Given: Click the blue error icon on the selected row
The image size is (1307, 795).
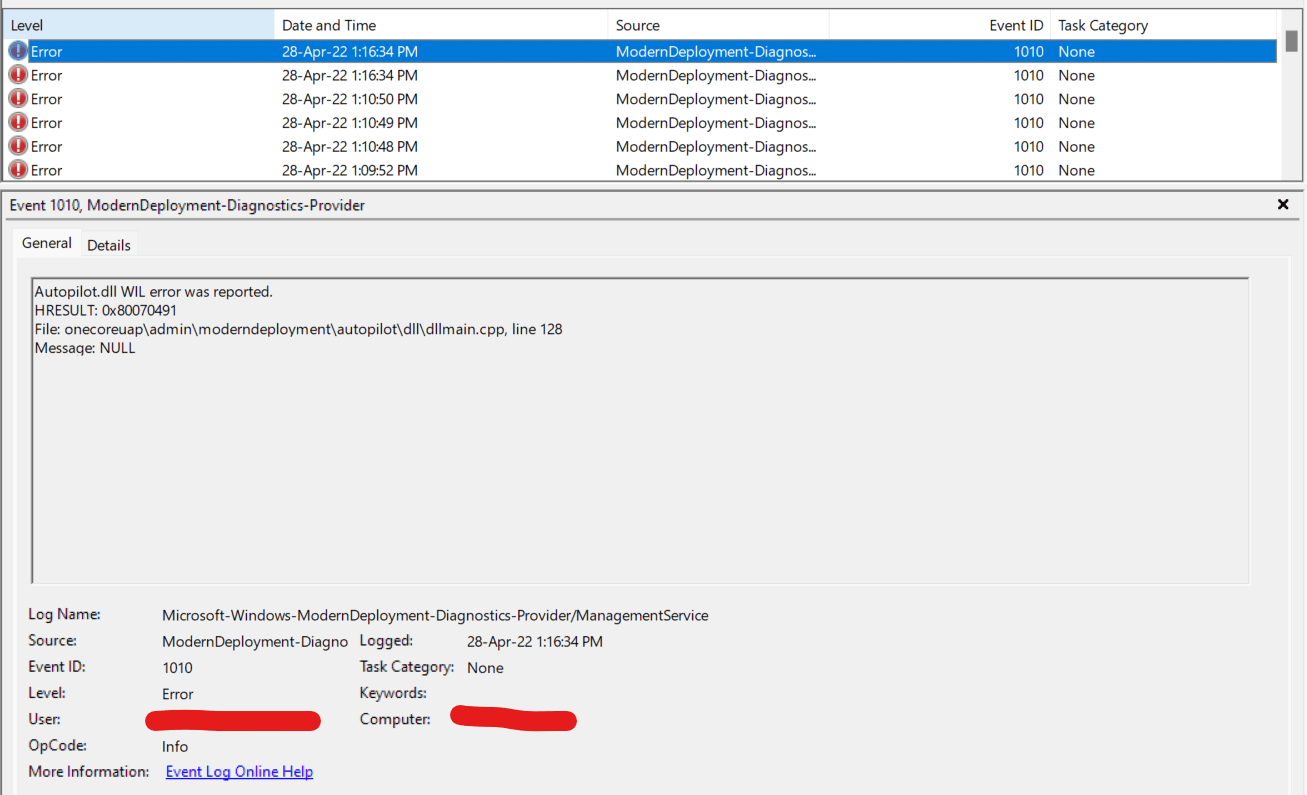Looking at the screenshot, I should tap(18, 51).
